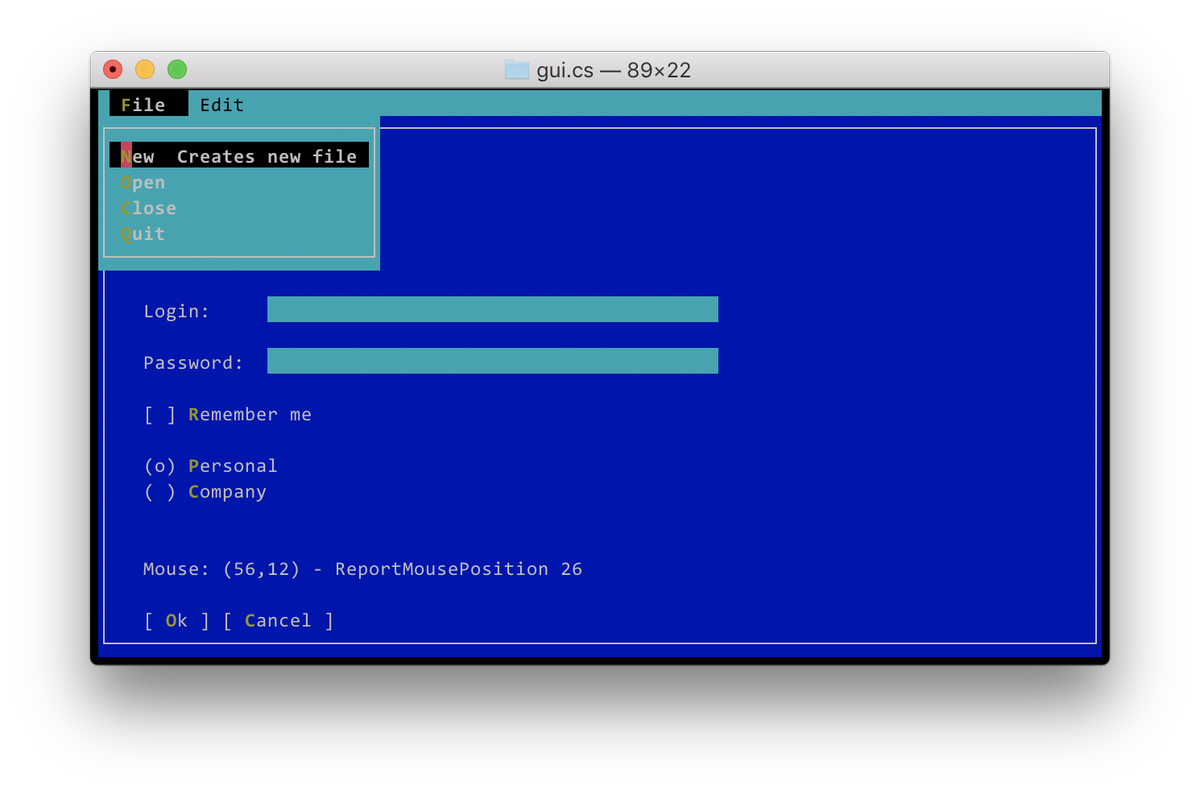Click the Ok button
Viewport: 1200px width, 794px height.
click(177, 621)
